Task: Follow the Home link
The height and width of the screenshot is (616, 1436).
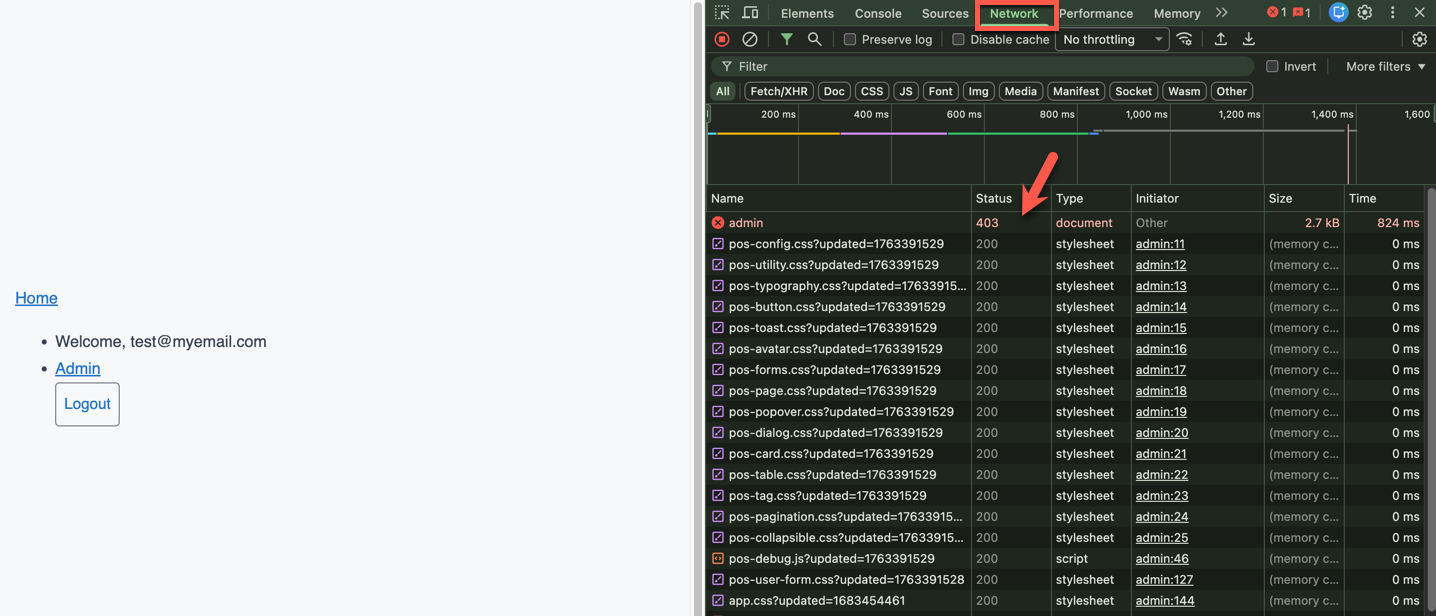Action: pyautogui.click(x=36, y=298)
